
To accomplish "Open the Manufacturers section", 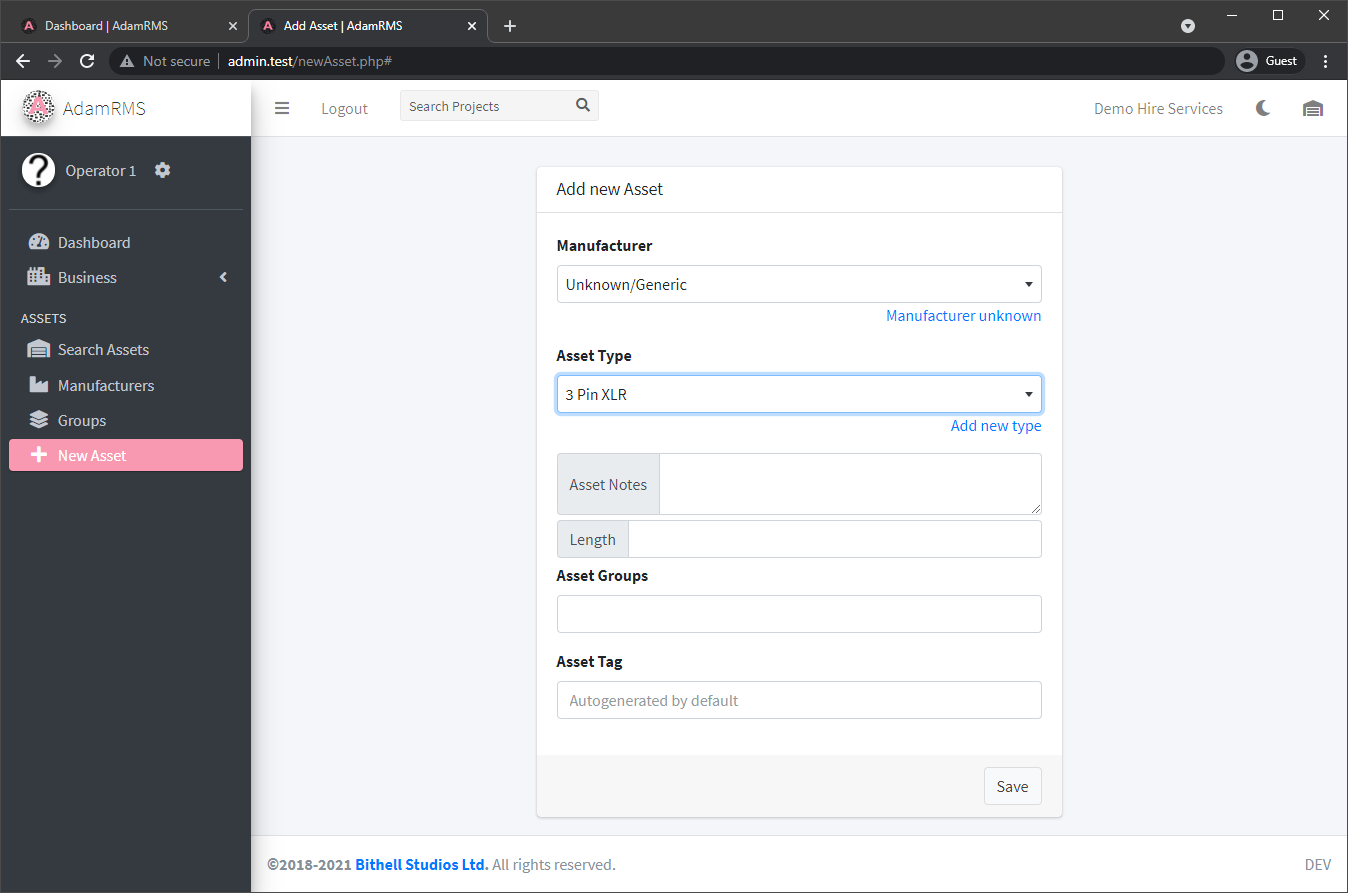I will (105, 384).
